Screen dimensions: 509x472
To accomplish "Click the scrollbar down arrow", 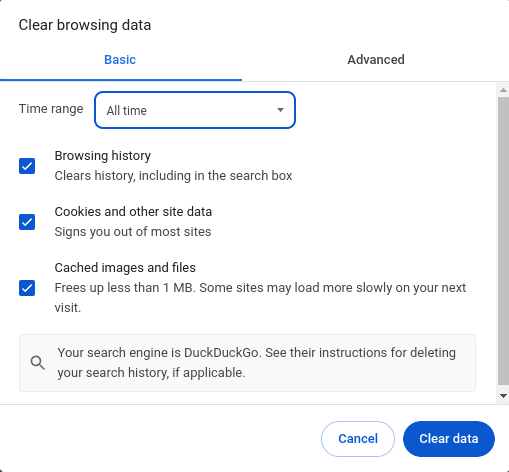I will 503,396.
